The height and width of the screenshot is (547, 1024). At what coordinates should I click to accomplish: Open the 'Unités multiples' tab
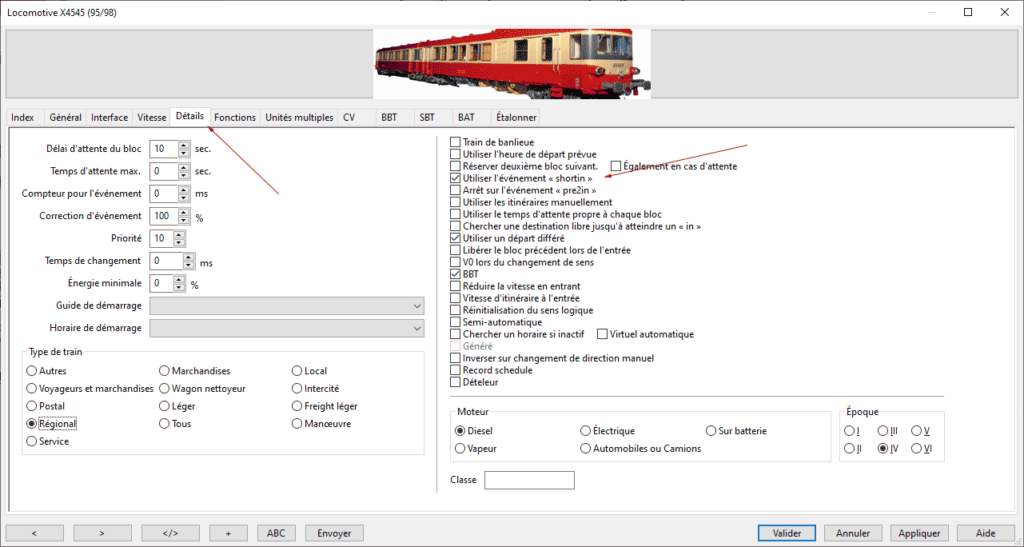tap(299, 118)
